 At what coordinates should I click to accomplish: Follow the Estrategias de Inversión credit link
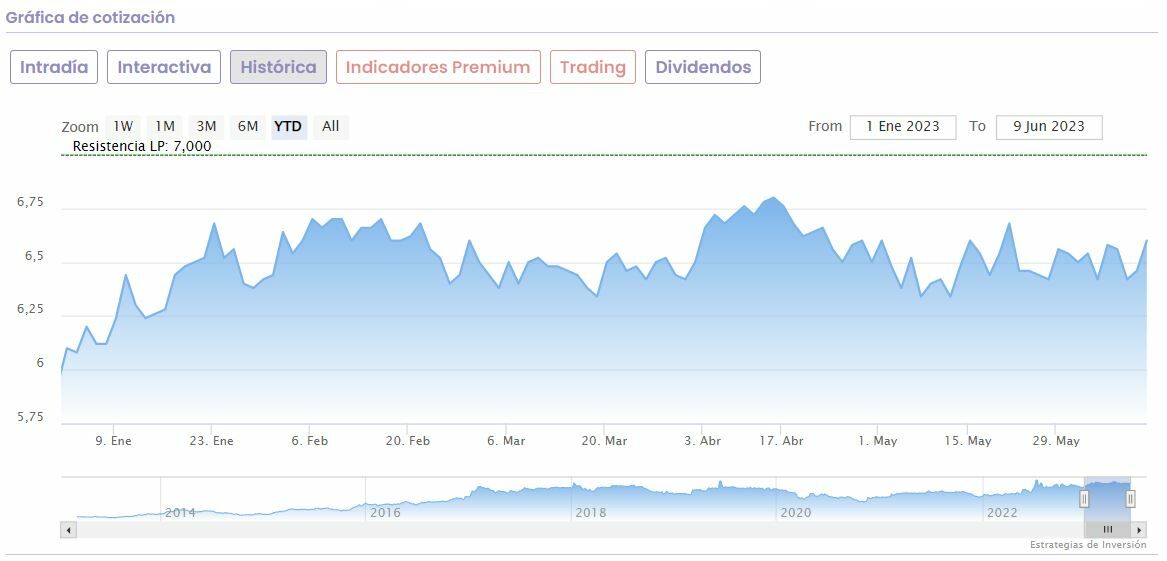click(1088, 545)
